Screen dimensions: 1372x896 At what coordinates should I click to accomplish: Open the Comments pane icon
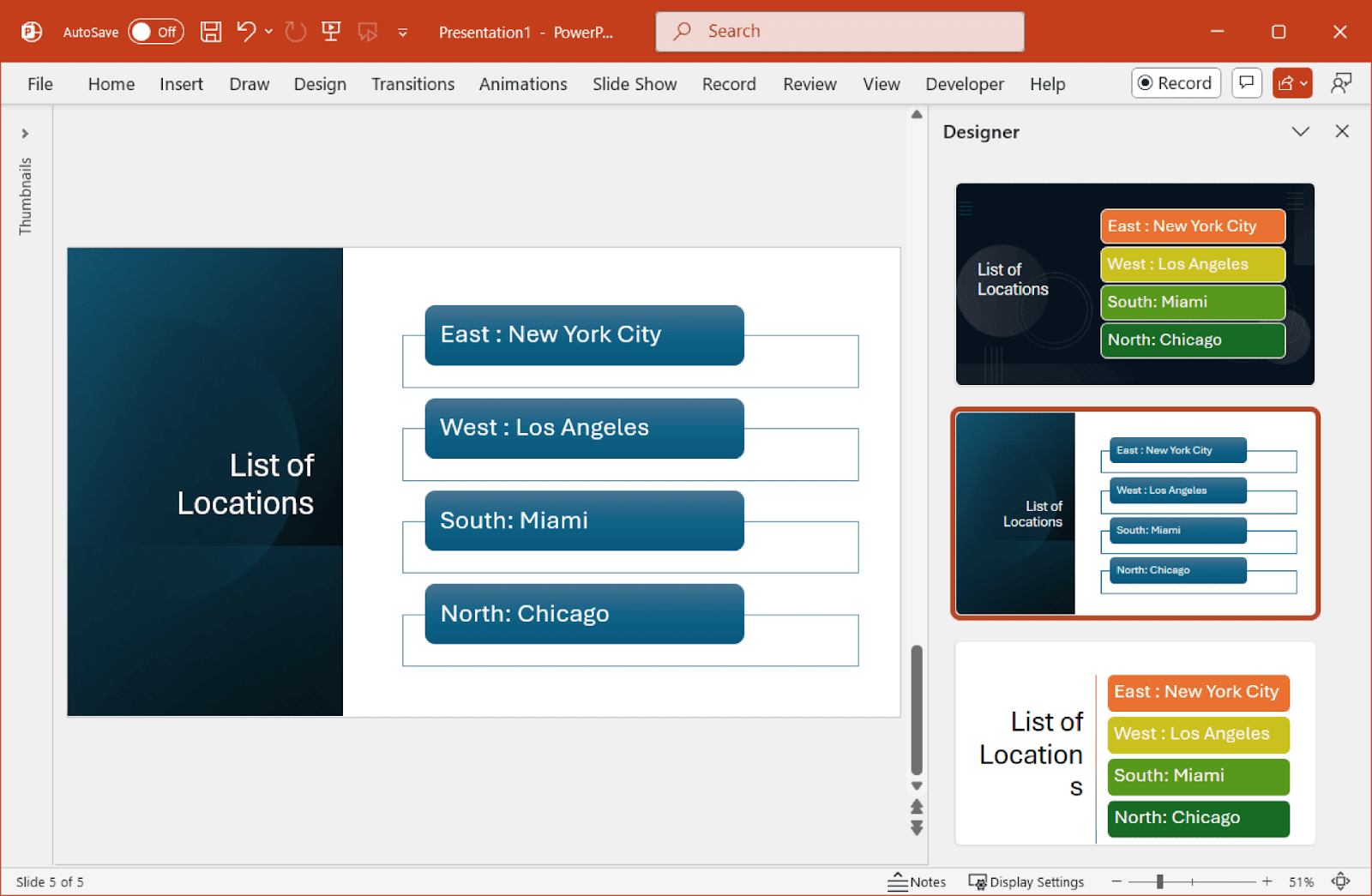click(x=1247, y=83)
